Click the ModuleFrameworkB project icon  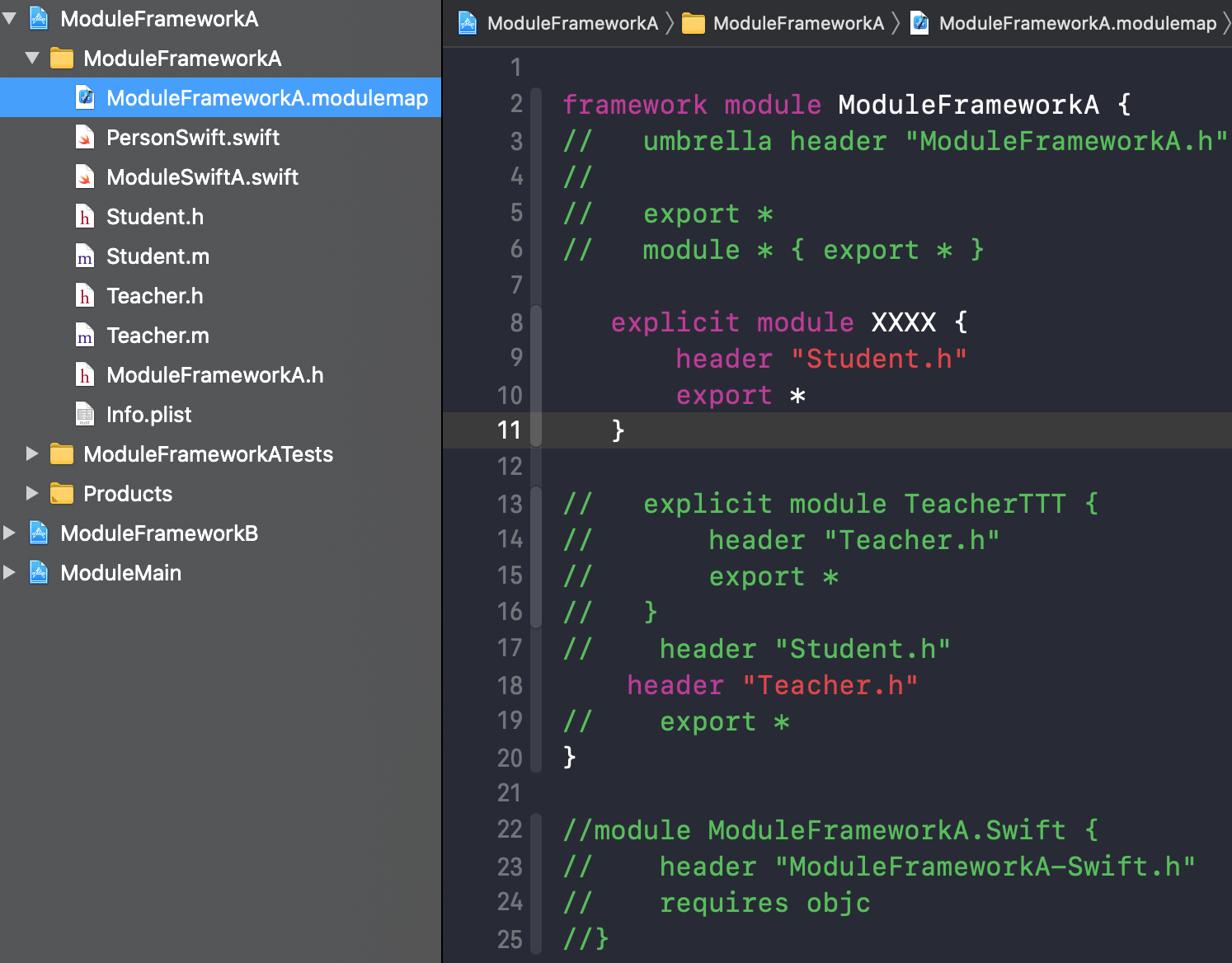point(39,533)
